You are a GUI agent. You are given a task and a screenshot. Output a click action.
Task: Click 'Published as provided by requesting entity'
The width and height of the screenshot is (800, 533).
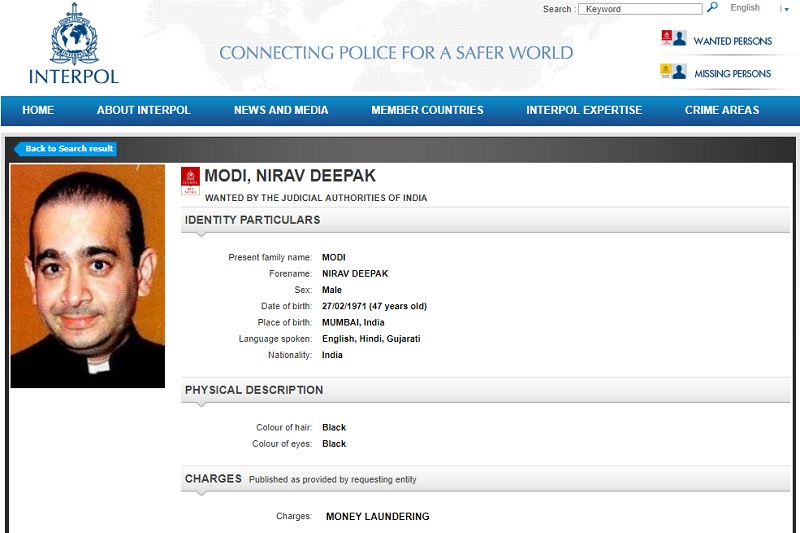333,480
